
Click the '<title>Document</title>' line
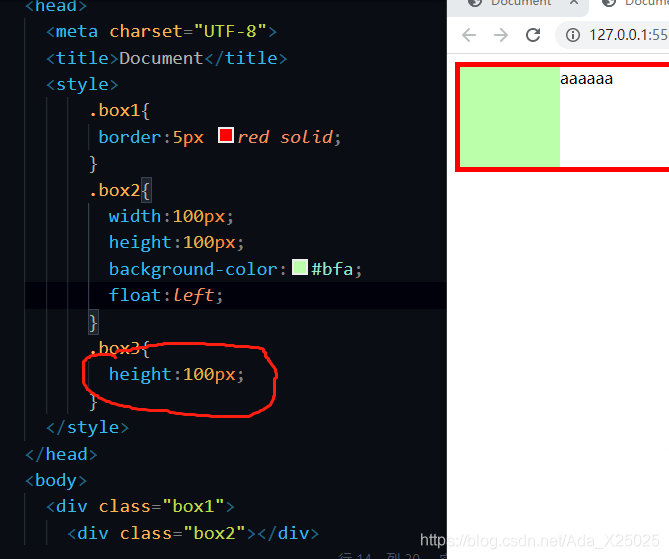point(166,58)
